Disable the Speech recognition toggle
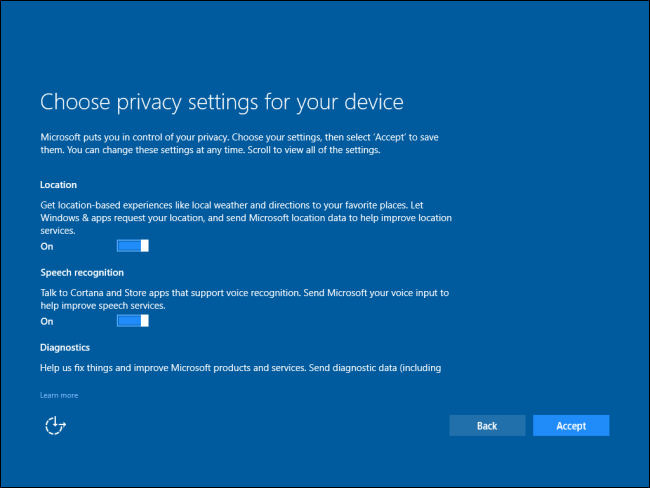 (133, 321)
